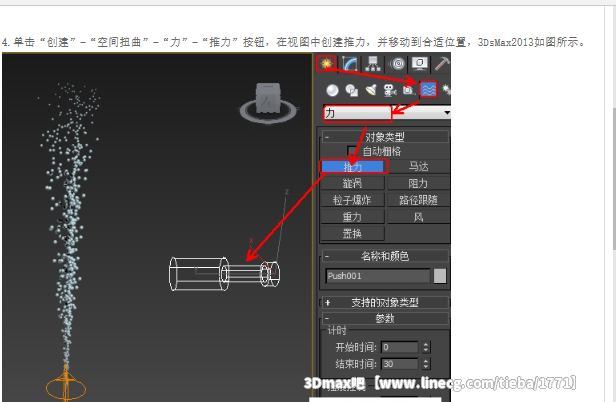This screenshot has width=616, height=402.
Task: Click the 置换 button
Action: tap(353, 233)
